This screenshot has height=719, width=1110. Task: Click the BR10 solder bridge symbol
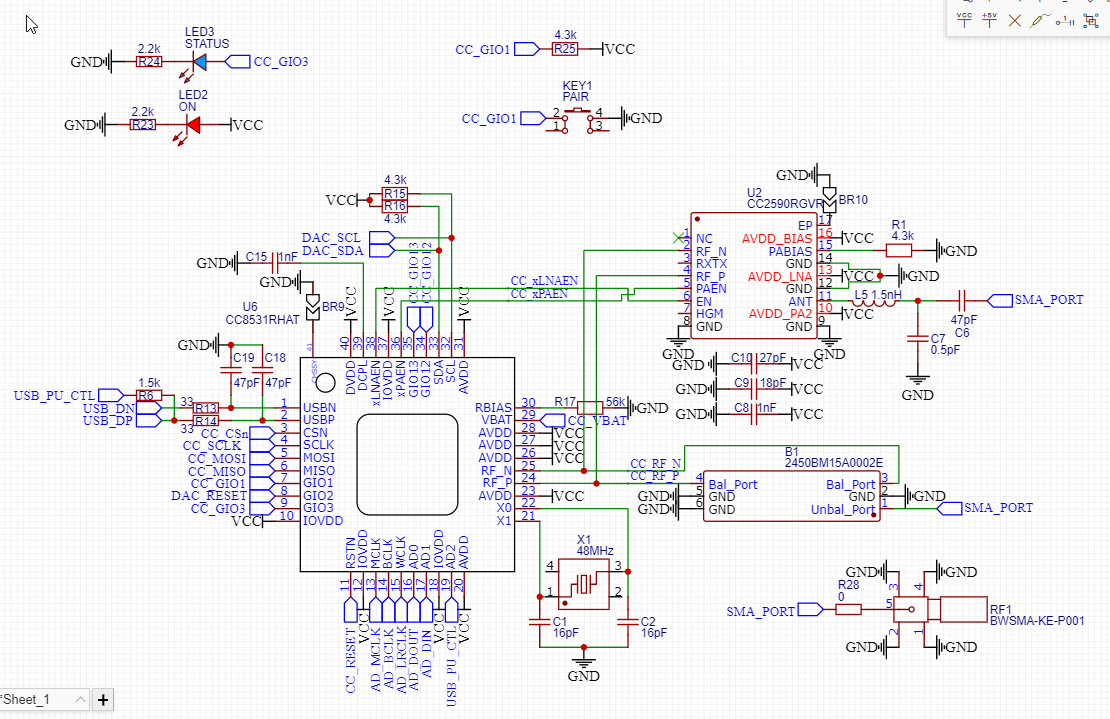(830, 198)
